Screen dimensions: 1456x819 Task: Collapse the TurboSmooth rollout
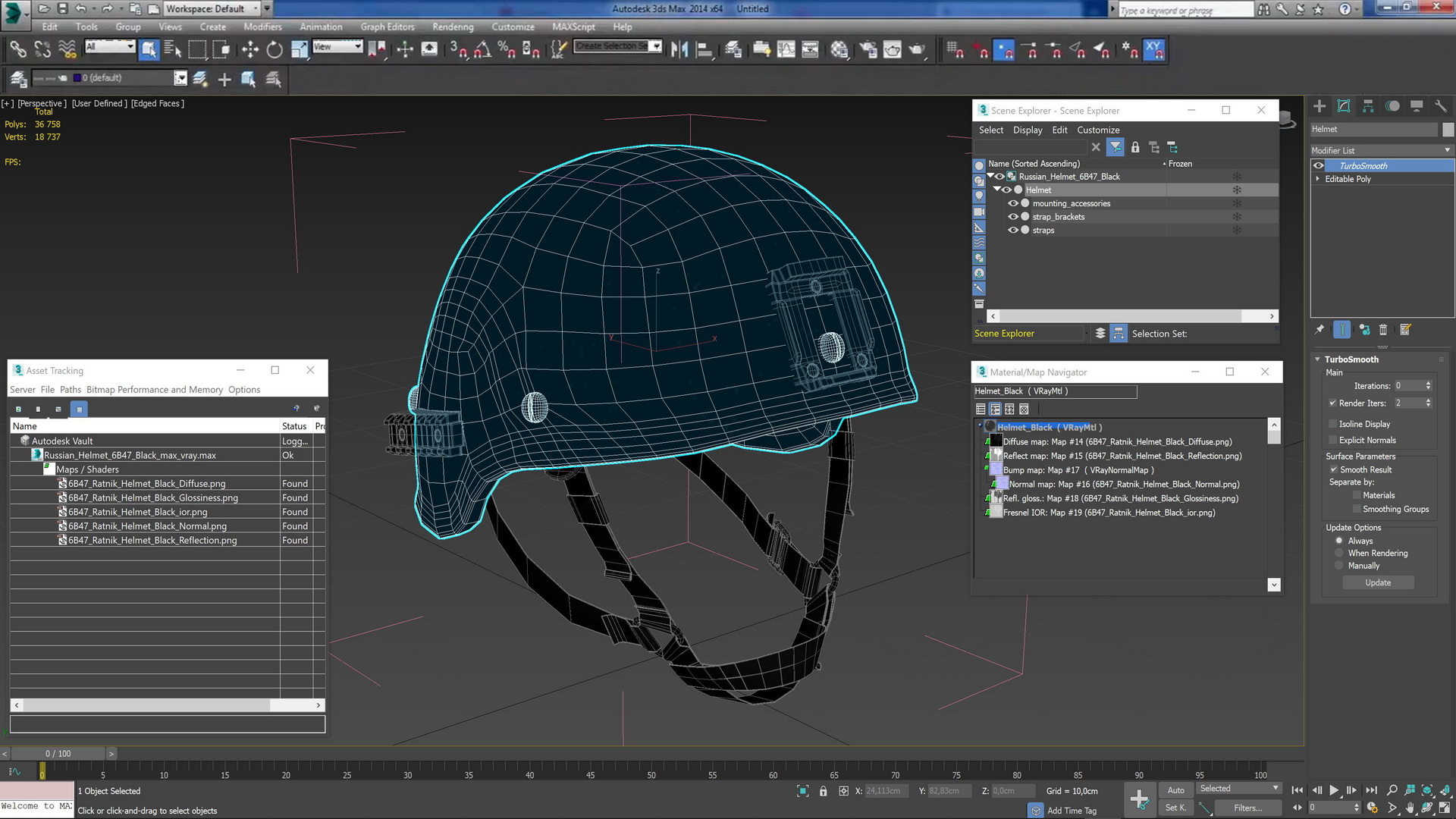pos(1317,359)
